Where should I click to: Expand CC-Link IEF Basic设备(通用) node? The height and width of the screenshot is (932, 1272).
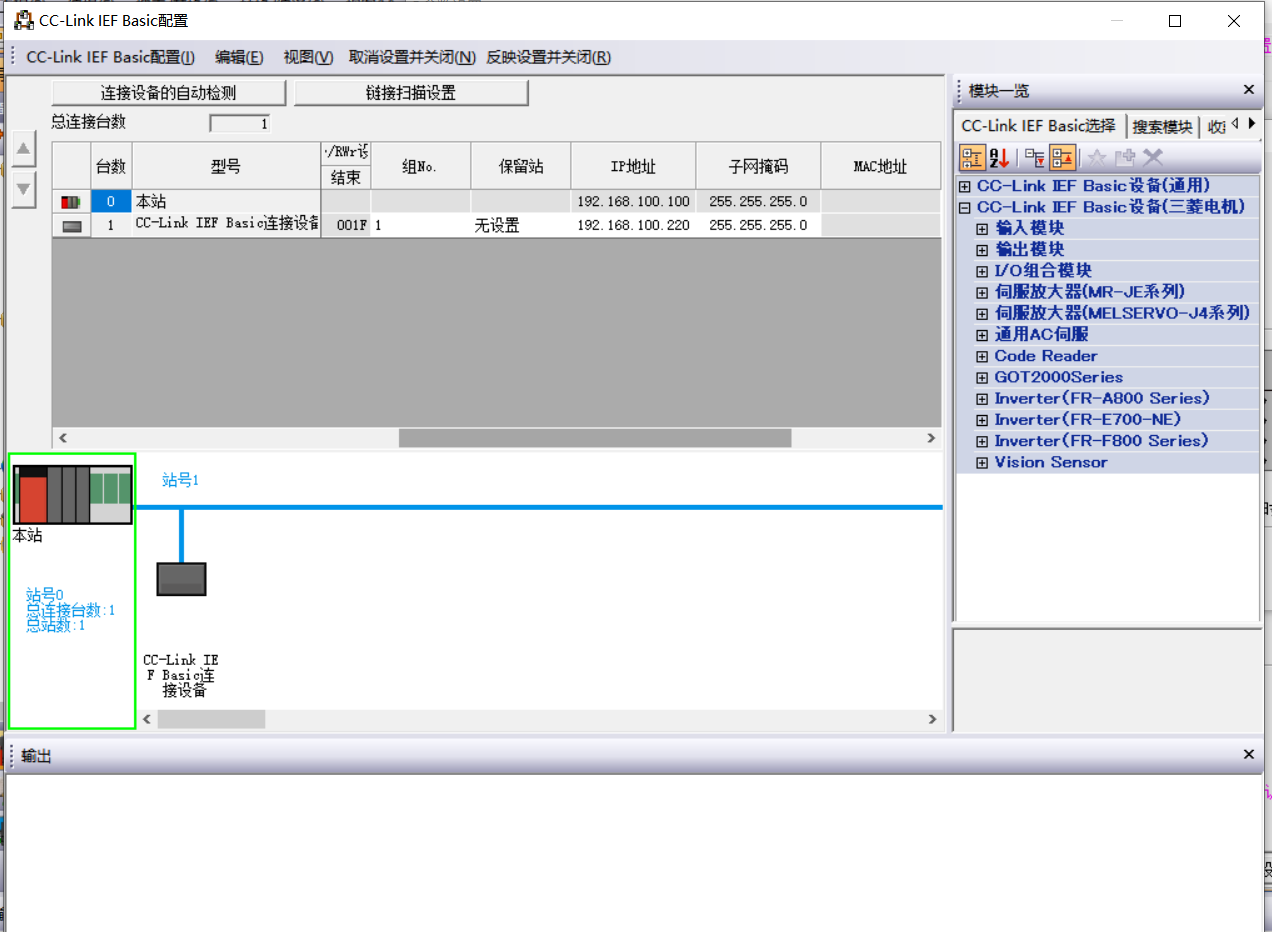(x=965, y=186)
